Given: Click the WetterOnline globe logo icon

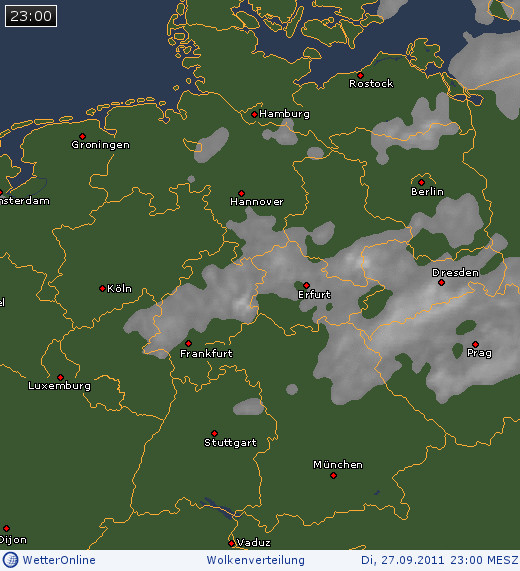Looking at the screenshot, I should pyautogui.click(x=10, y=560).
